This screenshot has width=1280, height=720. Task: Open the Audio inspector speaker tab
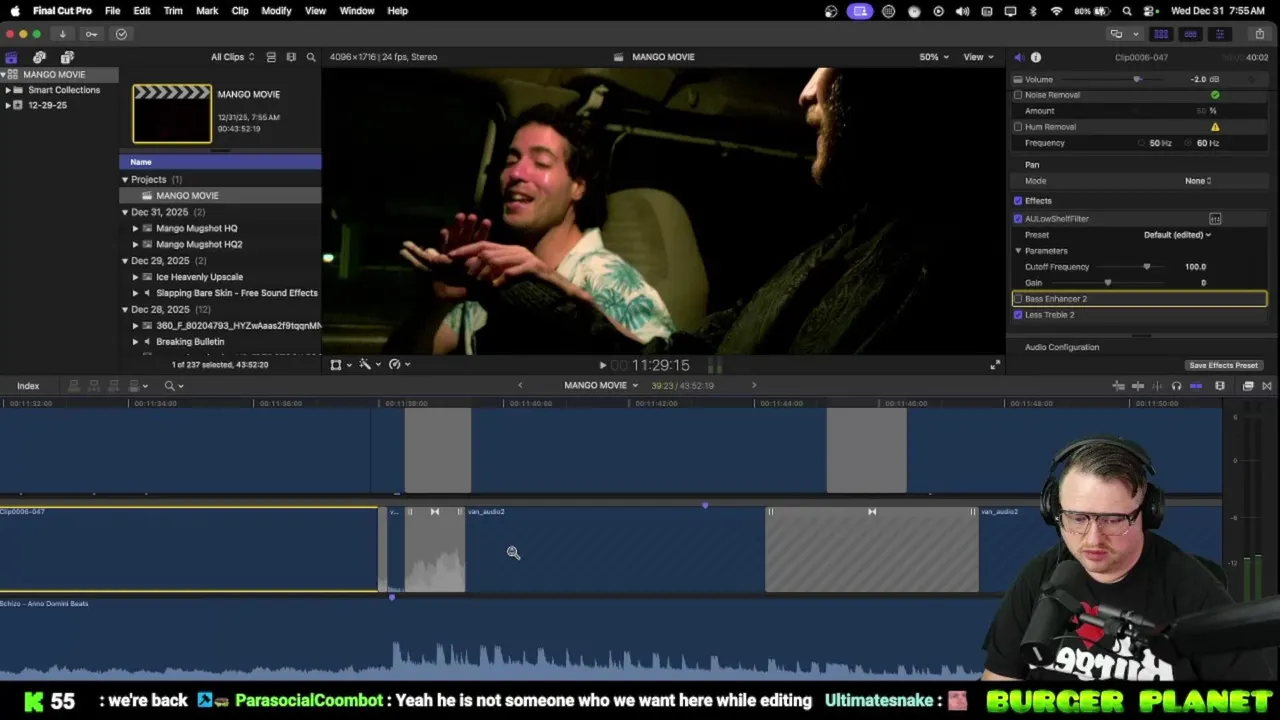1018,57
